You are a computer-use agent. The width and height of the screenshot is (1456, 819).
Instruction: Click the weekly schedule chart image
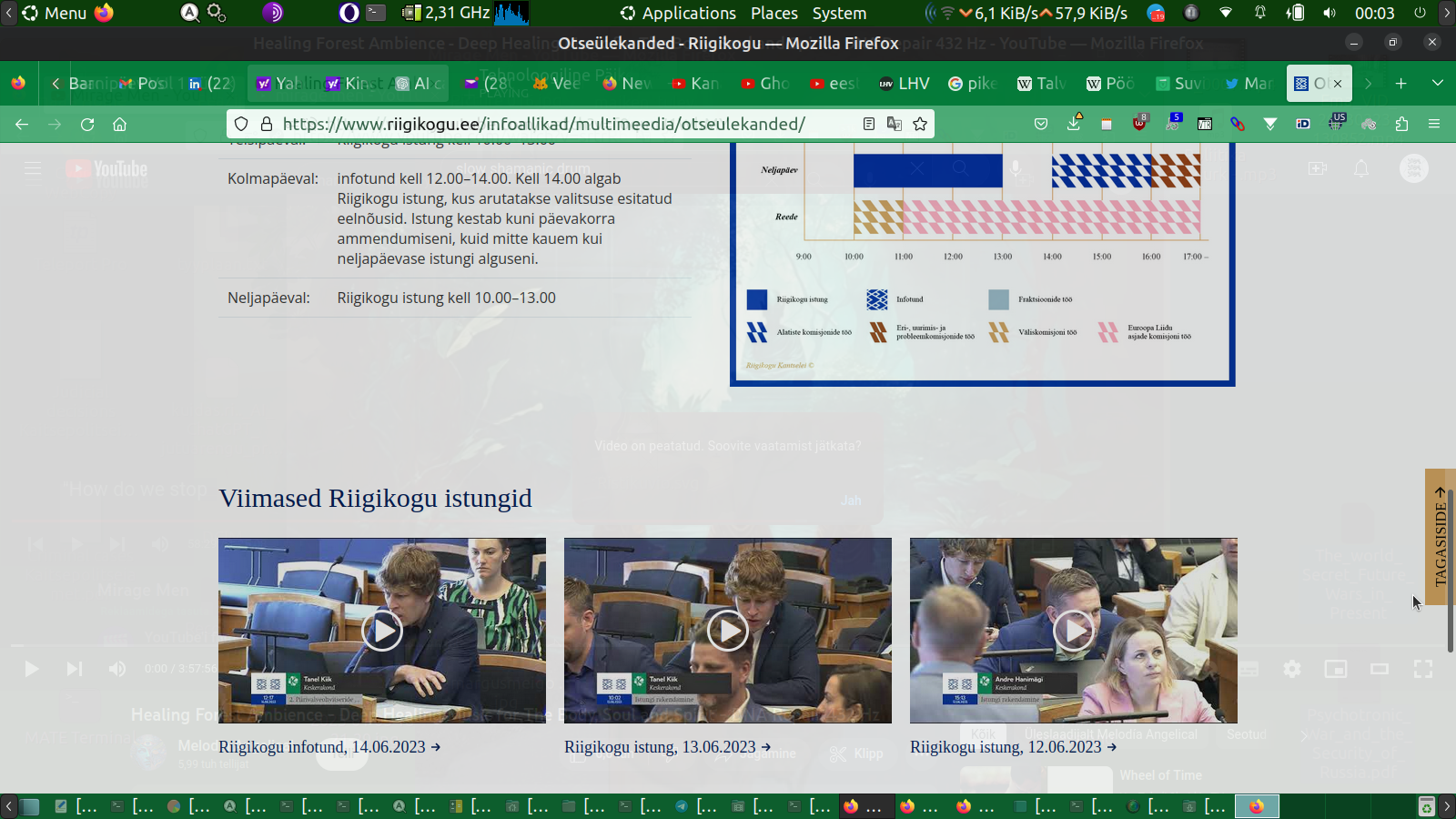click(983, 264)
